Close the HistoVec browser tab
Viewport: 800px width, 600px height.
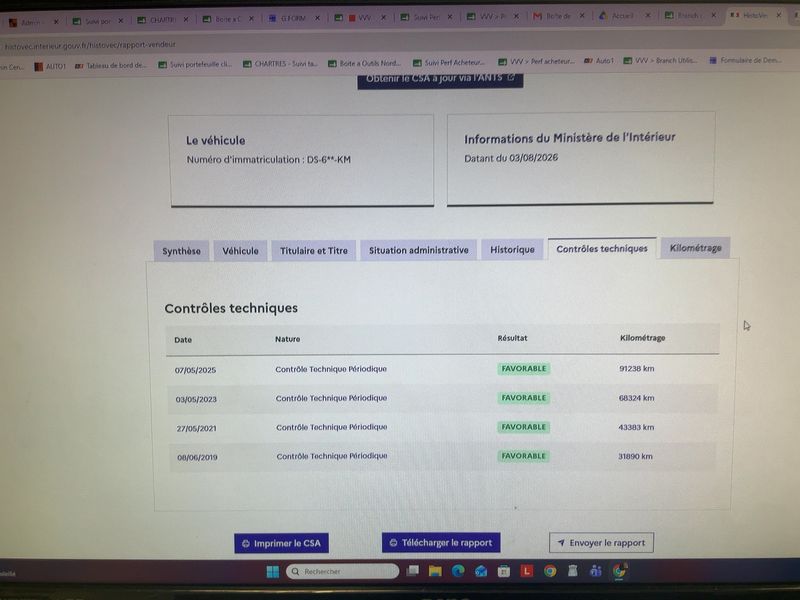[779, 15]
